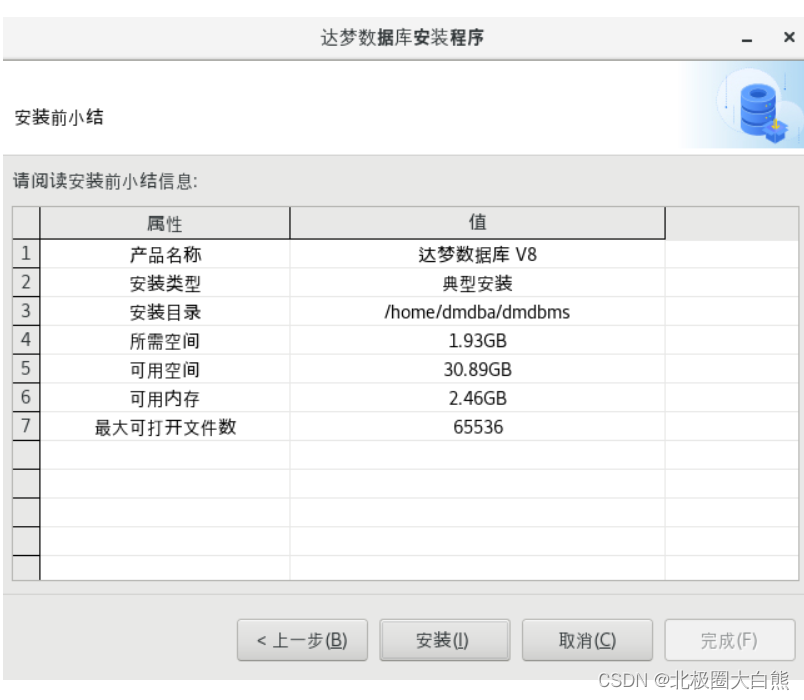
Task: Click the 典型安装 value cell
Action: pos(477,283)
